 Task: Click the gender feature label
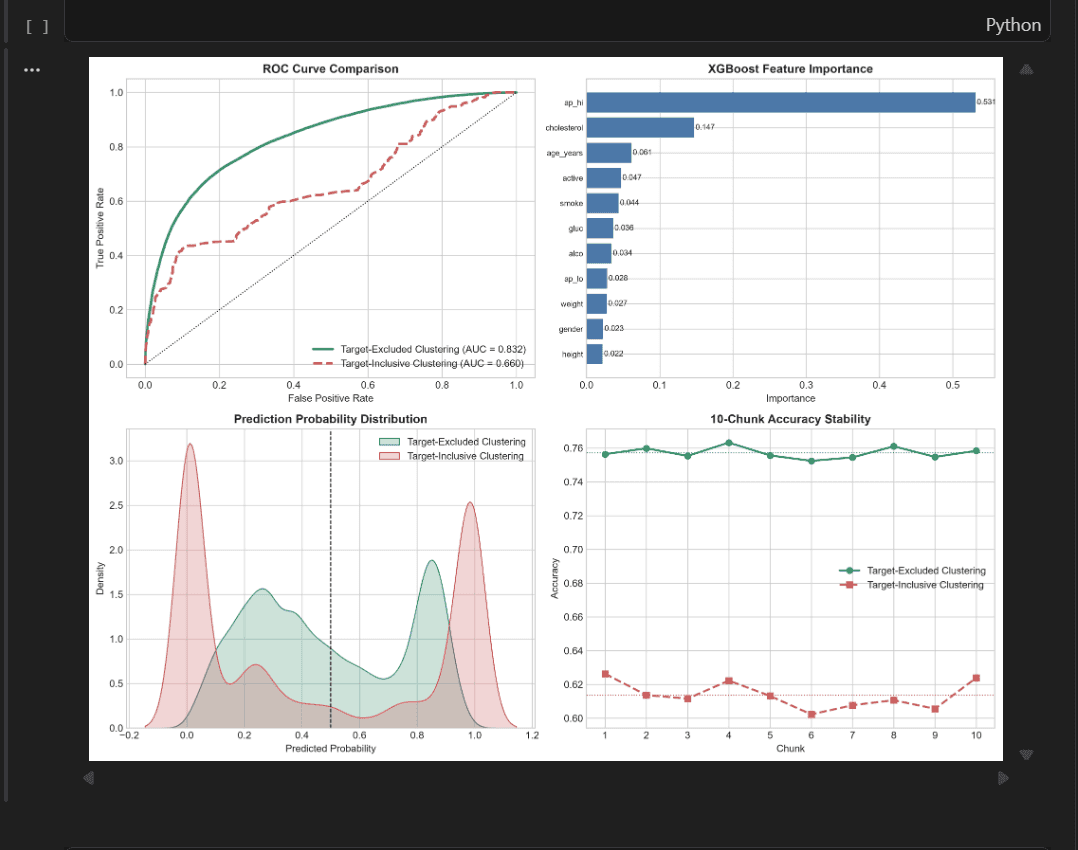(x=571, y=329)
